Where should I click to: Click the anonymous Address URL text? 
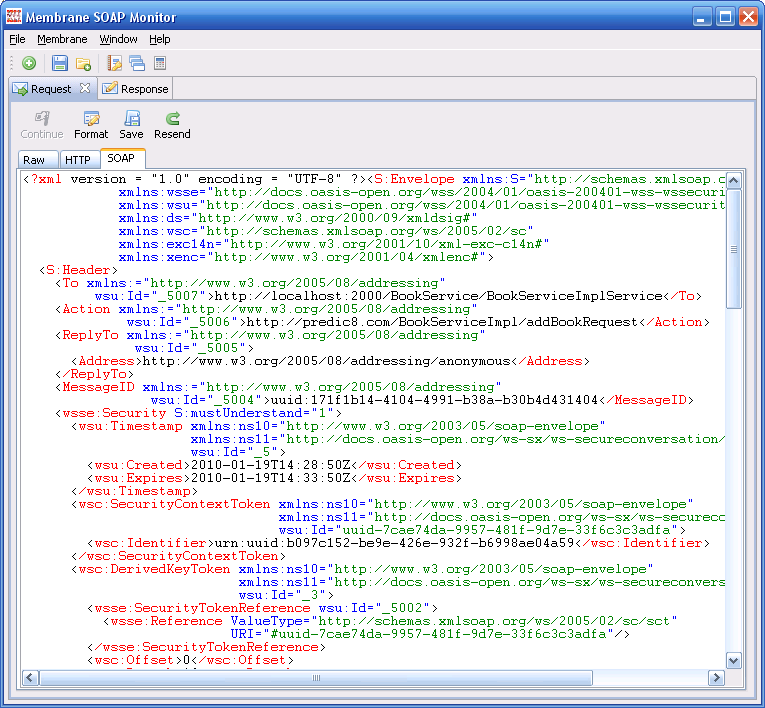coord(326,361)
